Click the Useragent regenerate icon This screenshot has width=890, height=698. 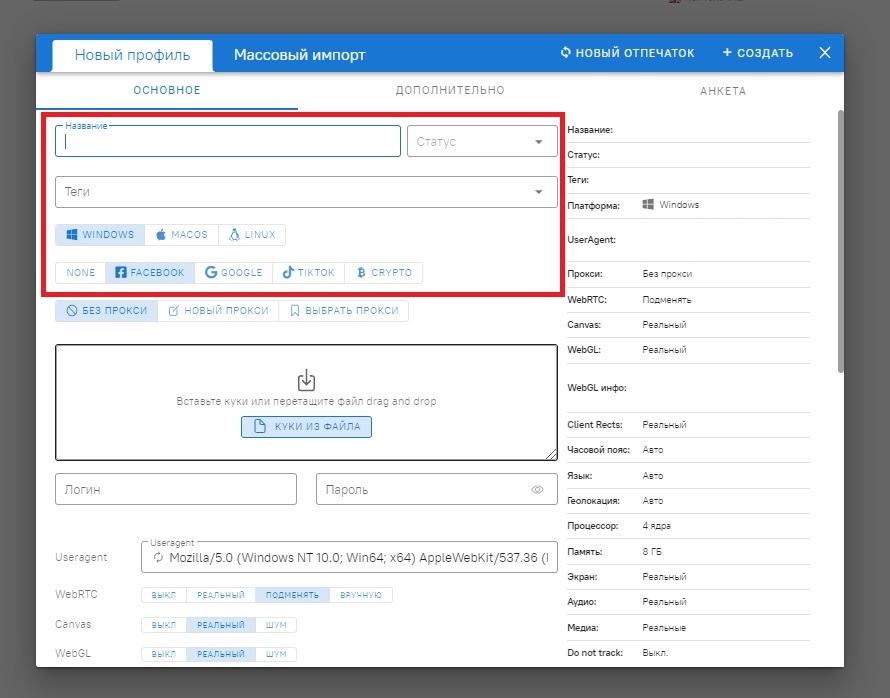[157, 557]
